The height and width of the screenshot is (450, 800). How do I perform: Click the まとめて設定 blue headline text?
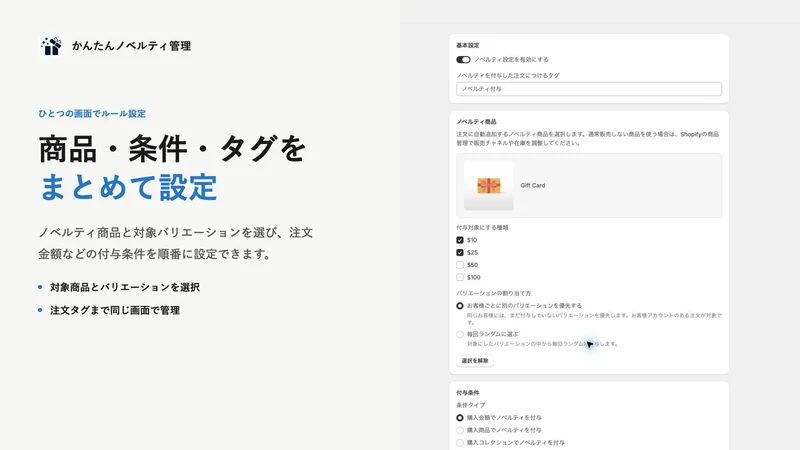(x=128, y=187)
